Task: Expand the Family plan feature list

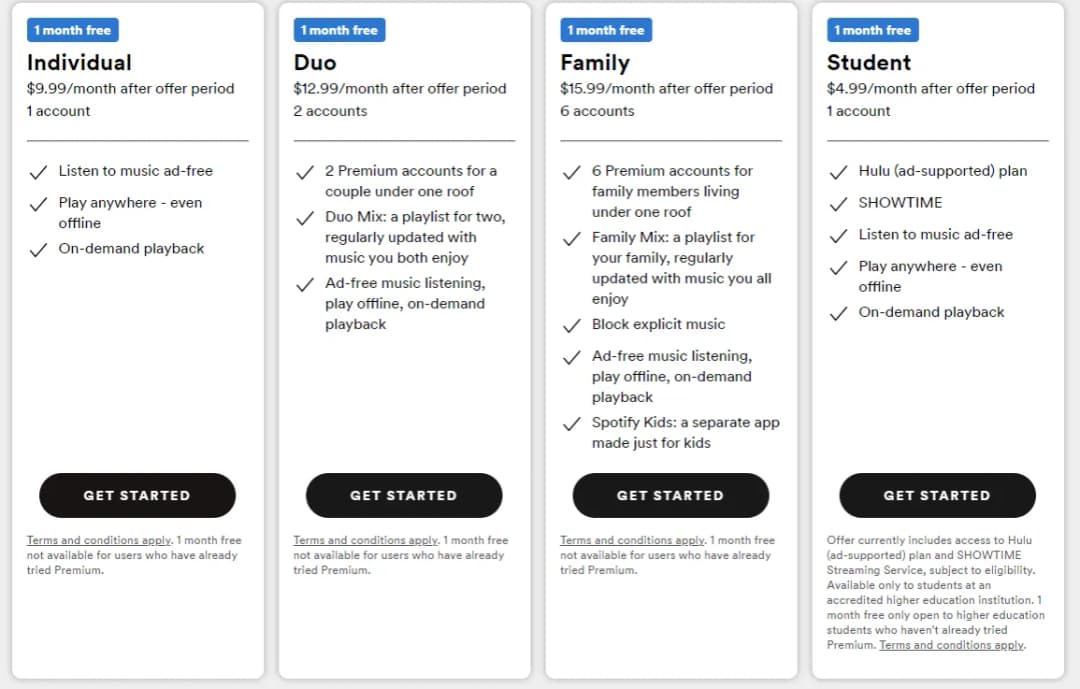Action: click(671, 300)
